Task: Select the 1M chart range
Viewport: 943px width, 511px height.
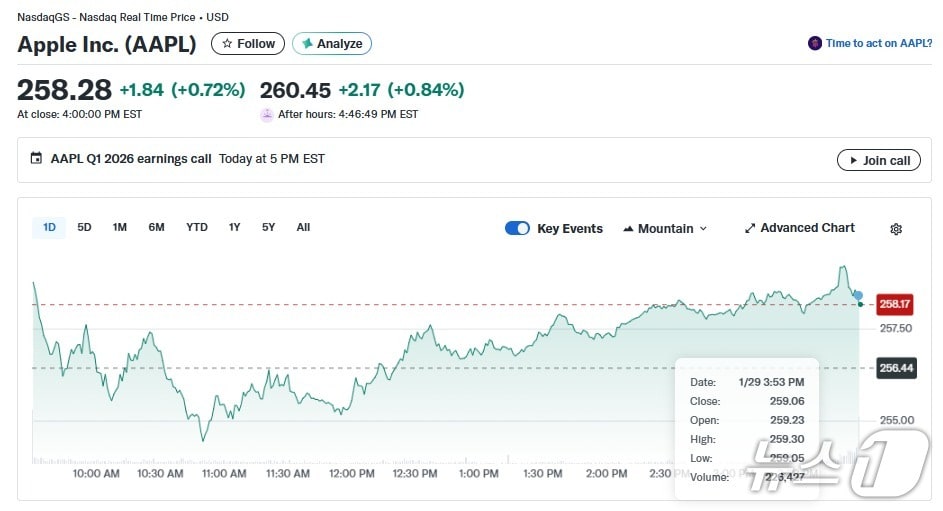Action: 119,227
